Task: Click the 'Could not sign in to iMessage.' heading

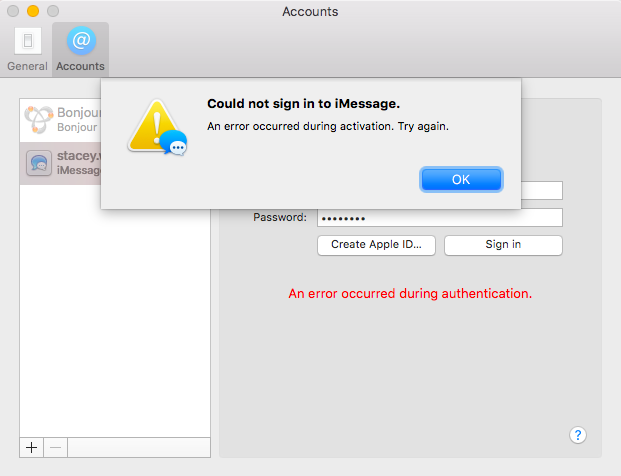Action: pyautogui.click(x=303, y=104)
